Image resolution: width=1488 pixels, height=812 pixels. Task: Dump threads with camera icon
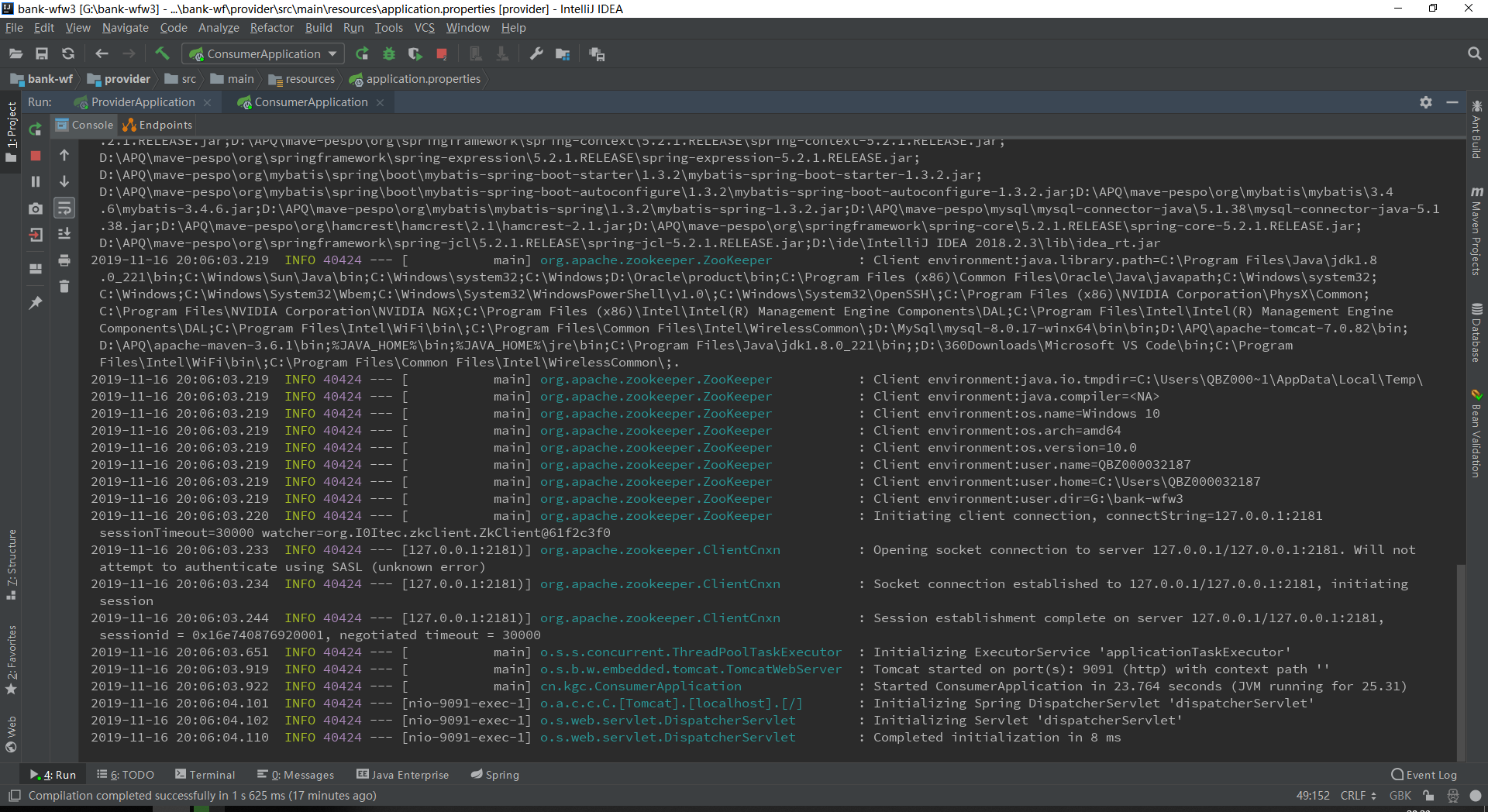click(36, 208)
